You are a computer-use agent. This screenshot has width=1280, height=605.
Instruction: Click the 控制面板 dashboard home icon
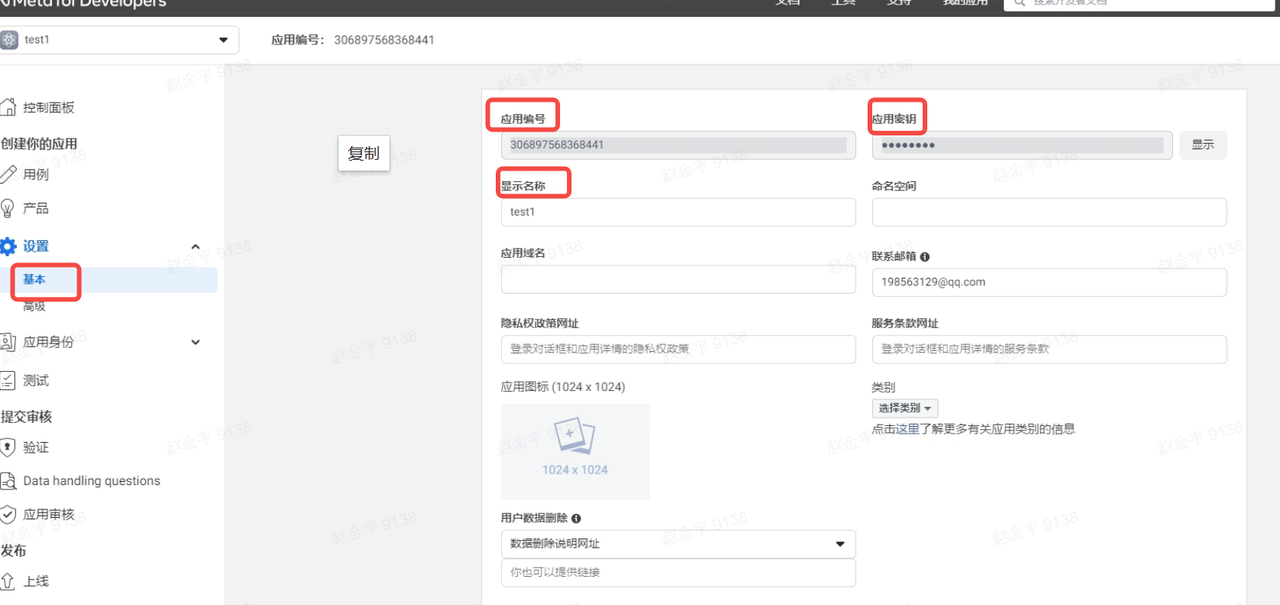[x=9, y=108]
